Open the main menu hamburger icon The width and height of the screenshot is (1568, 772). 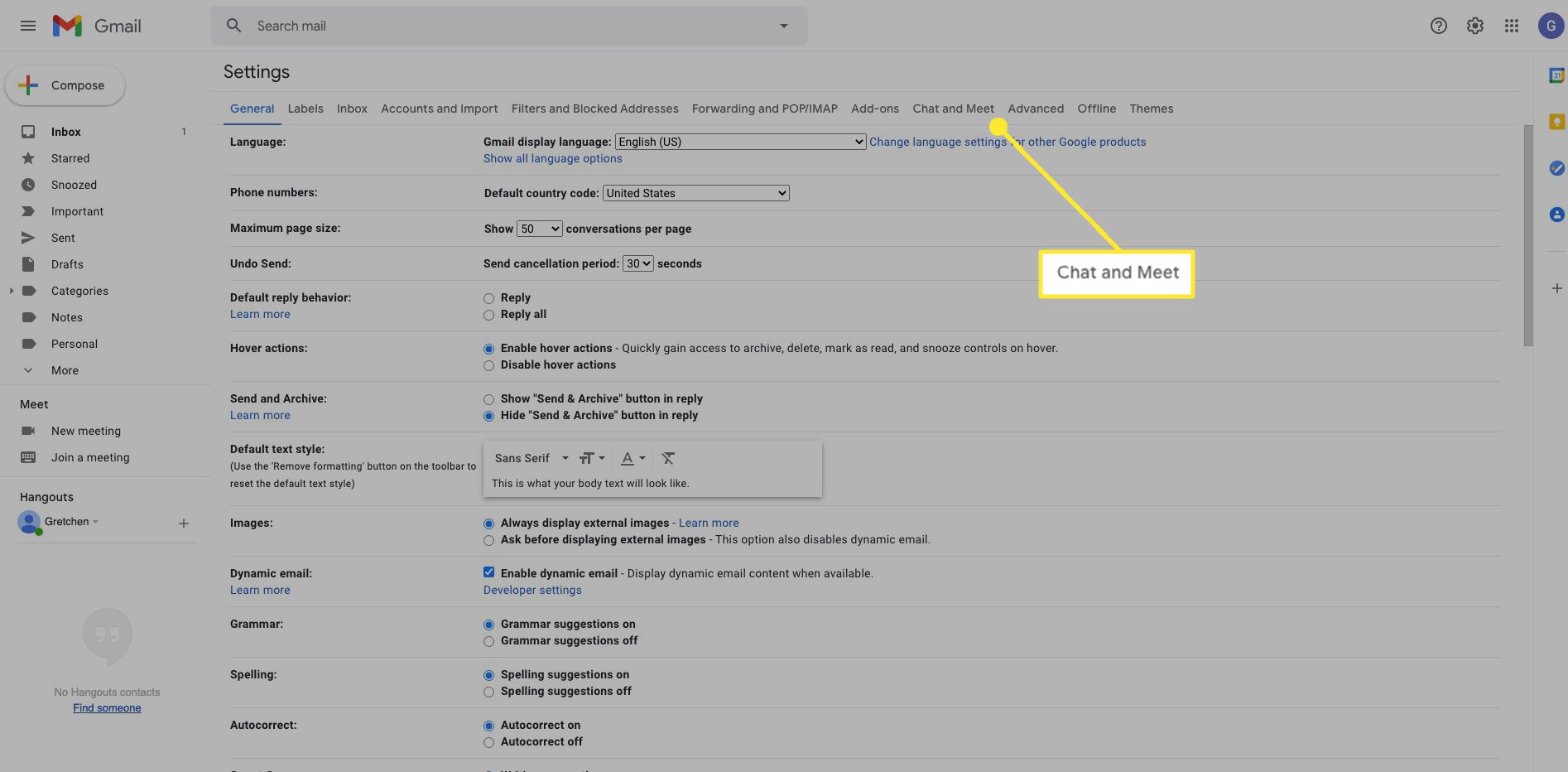(27, 26)
